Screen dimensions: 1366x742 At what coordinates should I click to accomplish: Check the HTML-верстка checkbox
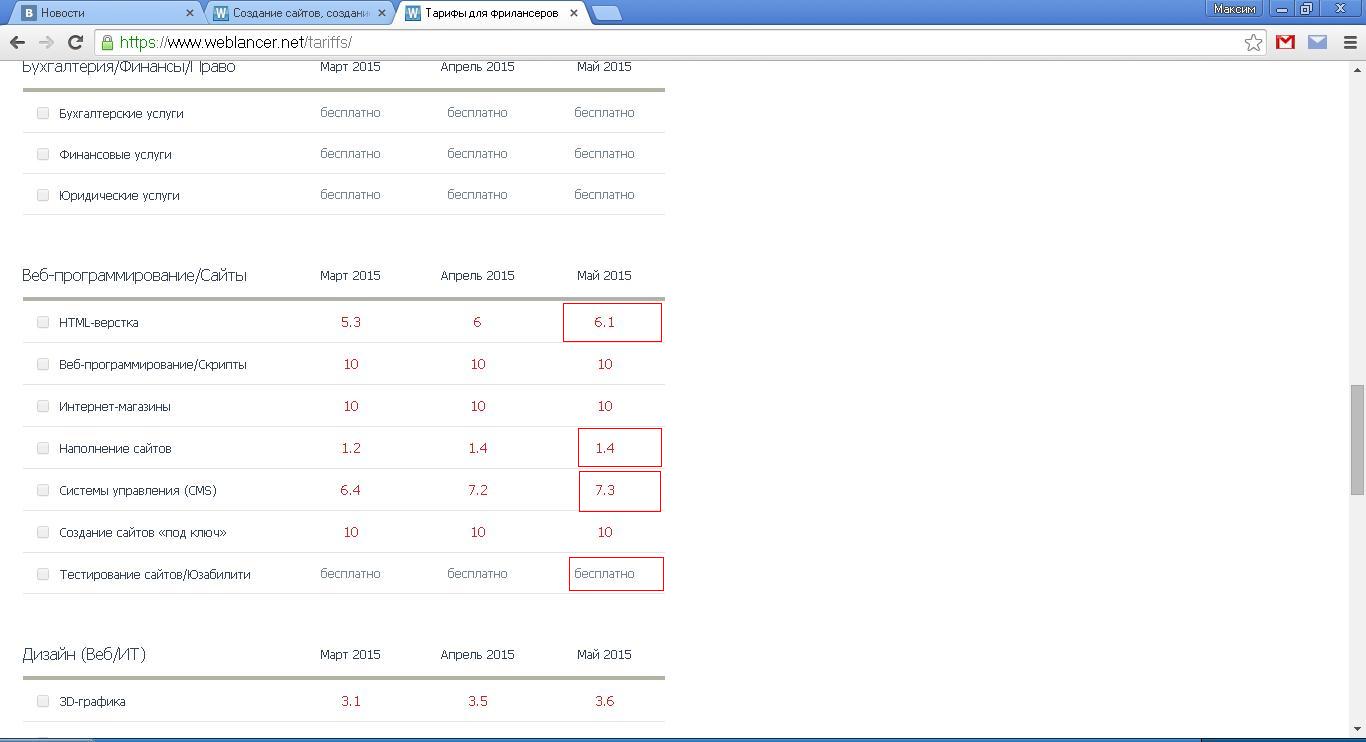point(43,322)
